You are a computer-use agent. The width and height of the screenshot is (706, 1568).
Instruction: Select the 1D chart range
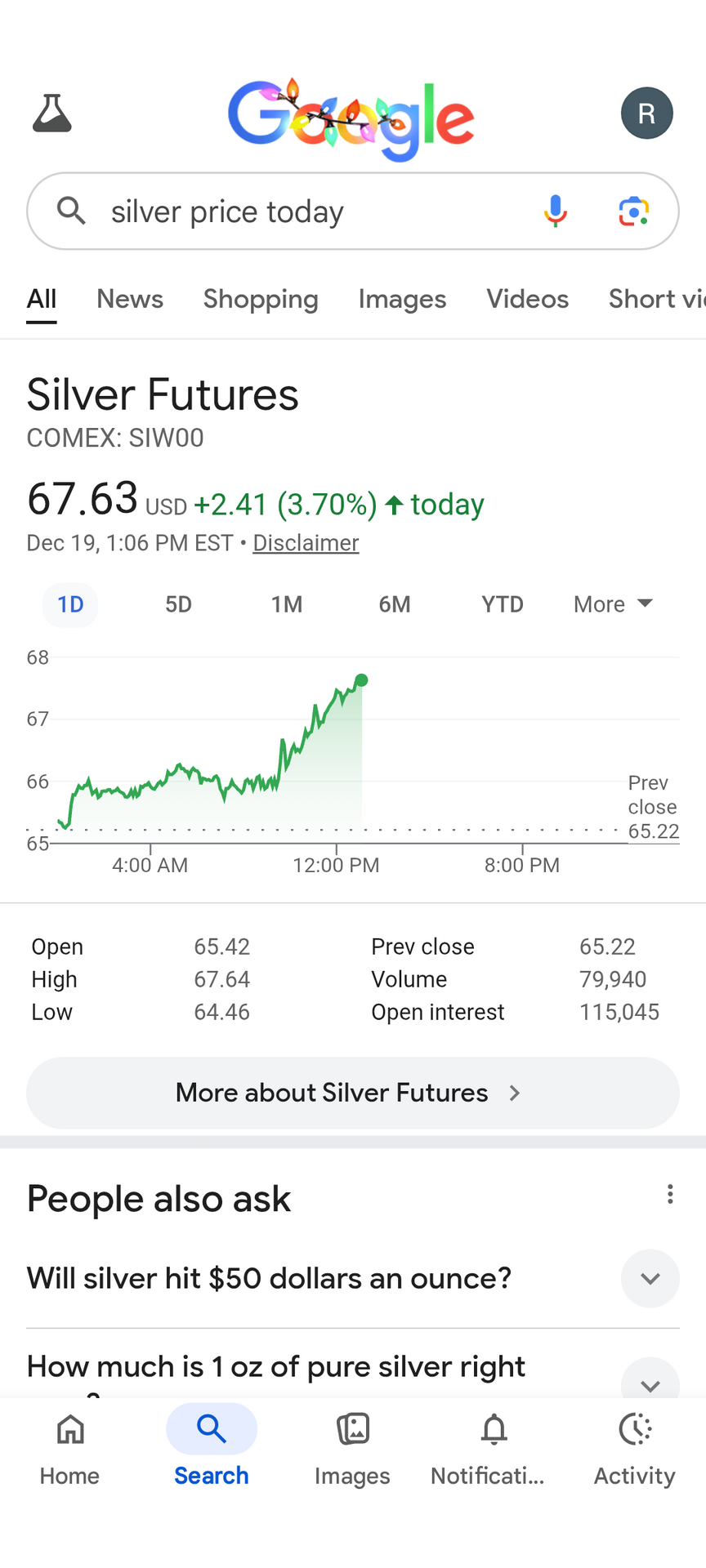(x=70, y=604)
